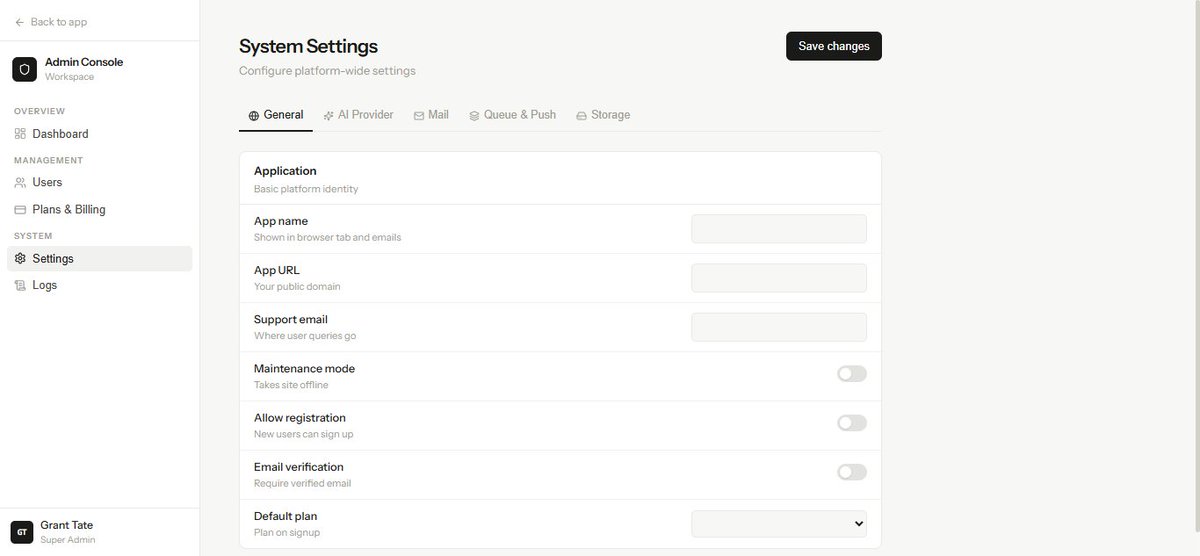
Task: Enable the Allow registration switch
Action: 852,423
